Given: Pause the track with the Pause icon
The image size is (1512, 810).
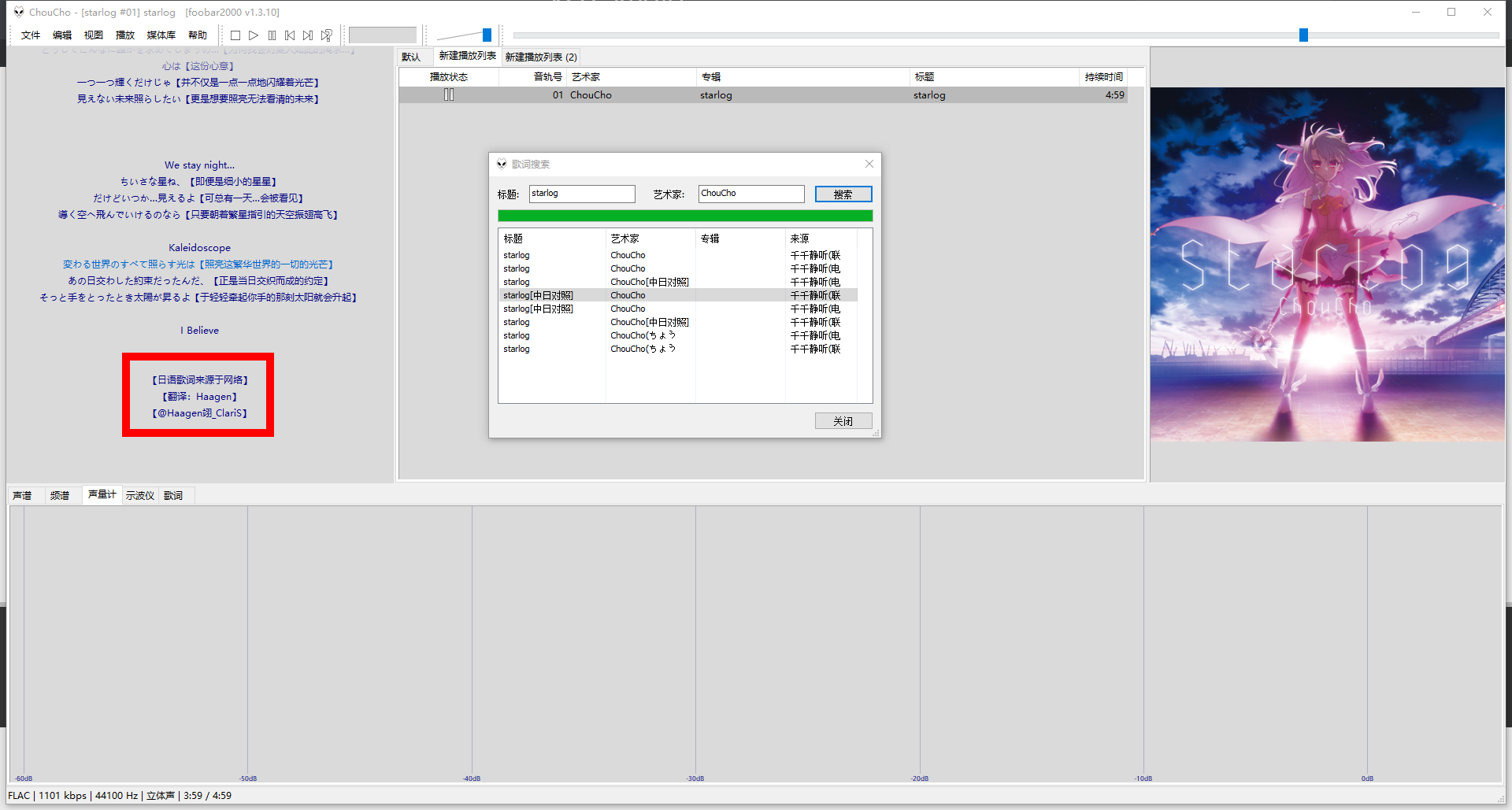Looking at the screenshot, I should (x=272, y=35).
